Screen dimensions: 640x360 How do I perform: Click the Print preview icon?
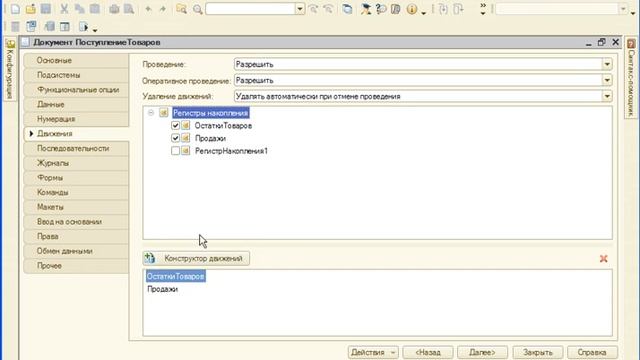(129, 9)
